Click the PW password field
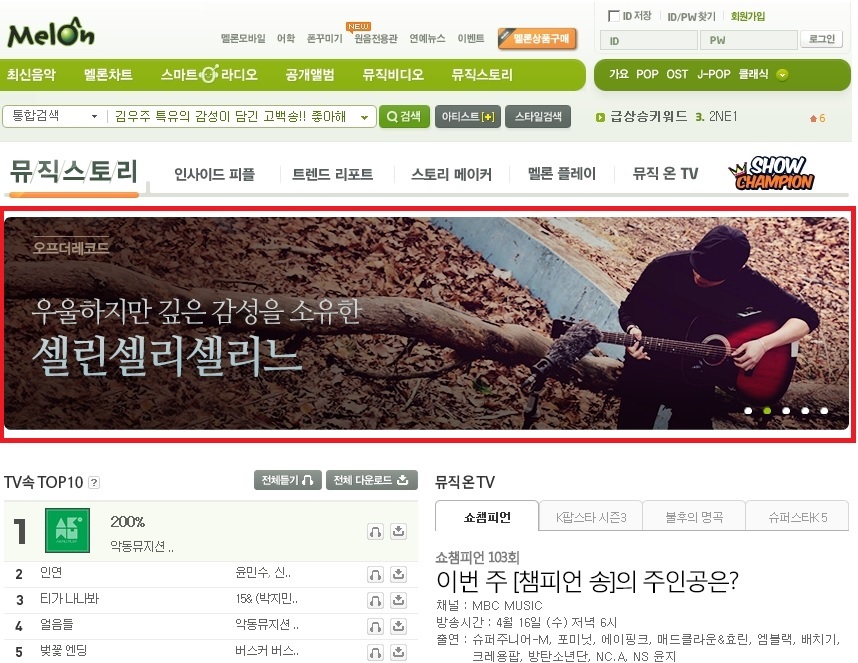The image size is (858, 663). pyautogui.click(x=749, y=40)
